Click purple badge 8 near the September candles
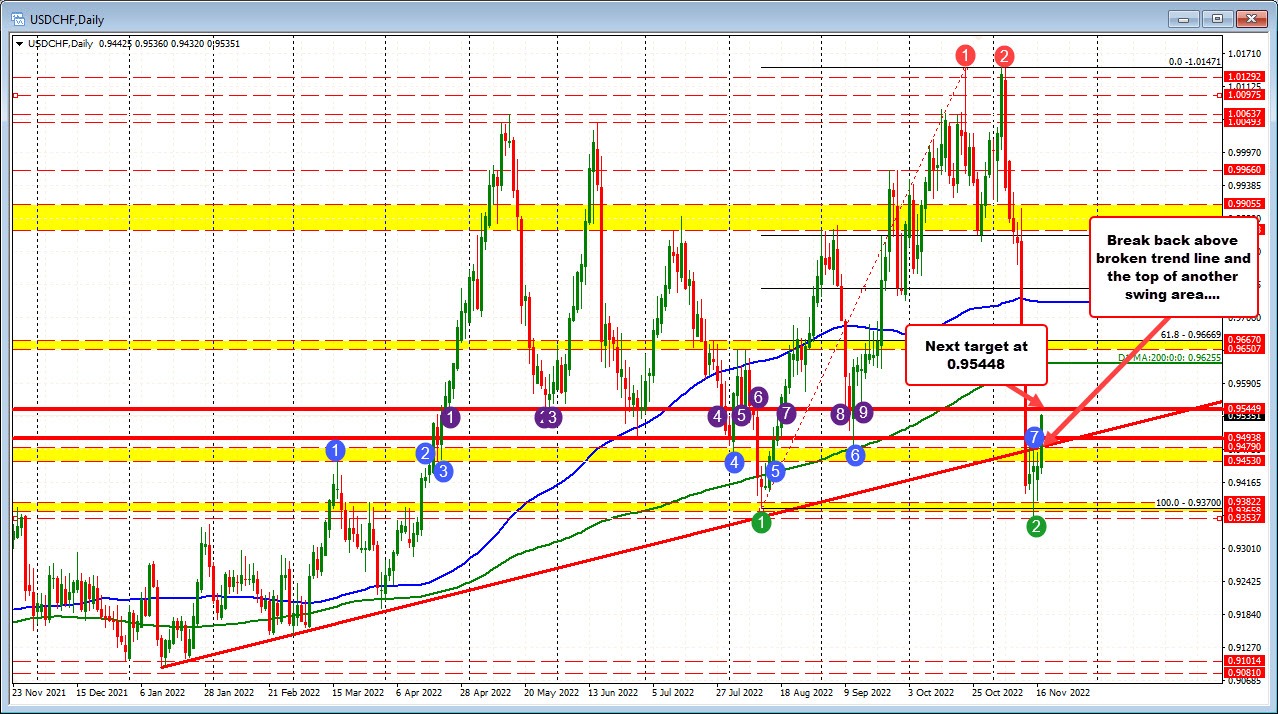Viewport: 1278px width, 714px height. tap(839, 414)
